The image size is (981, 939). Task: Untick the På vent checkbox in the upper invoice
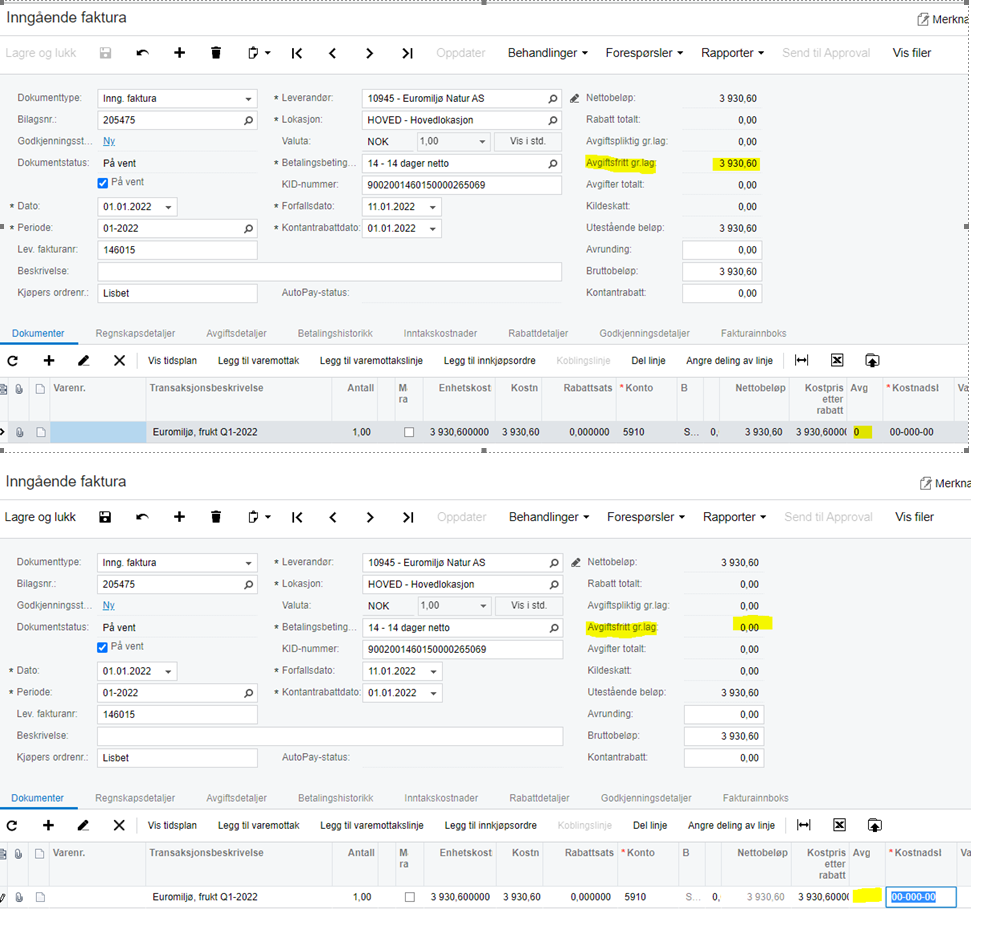(103, 183)
